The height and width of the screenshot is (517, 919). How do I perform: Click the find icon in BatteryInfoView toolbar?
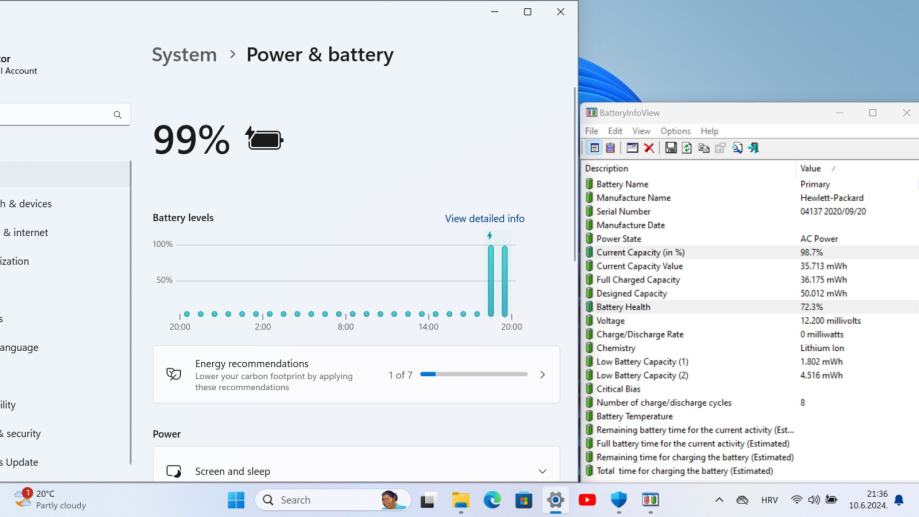tap(737, 148)
